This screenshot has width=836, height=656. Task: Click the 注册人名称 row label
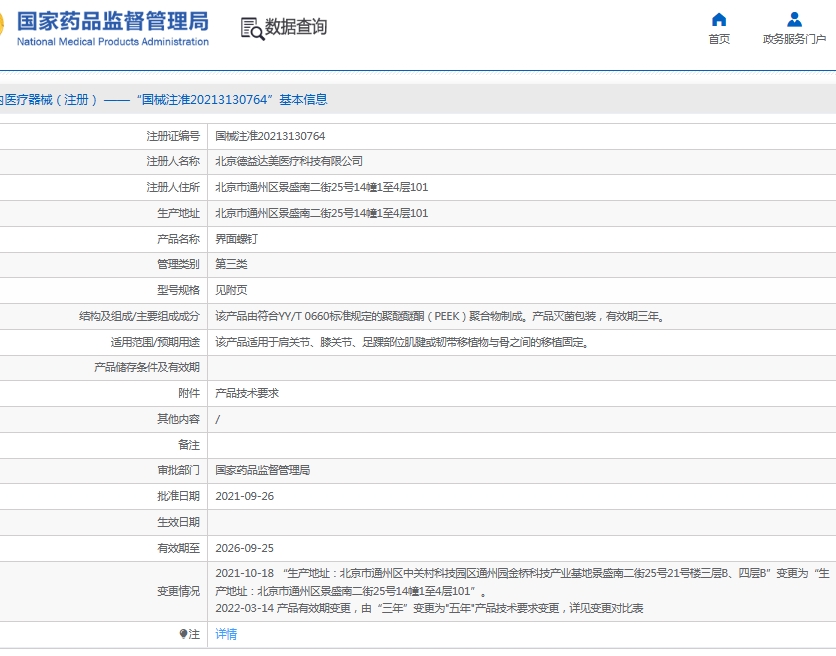[173, 161]
